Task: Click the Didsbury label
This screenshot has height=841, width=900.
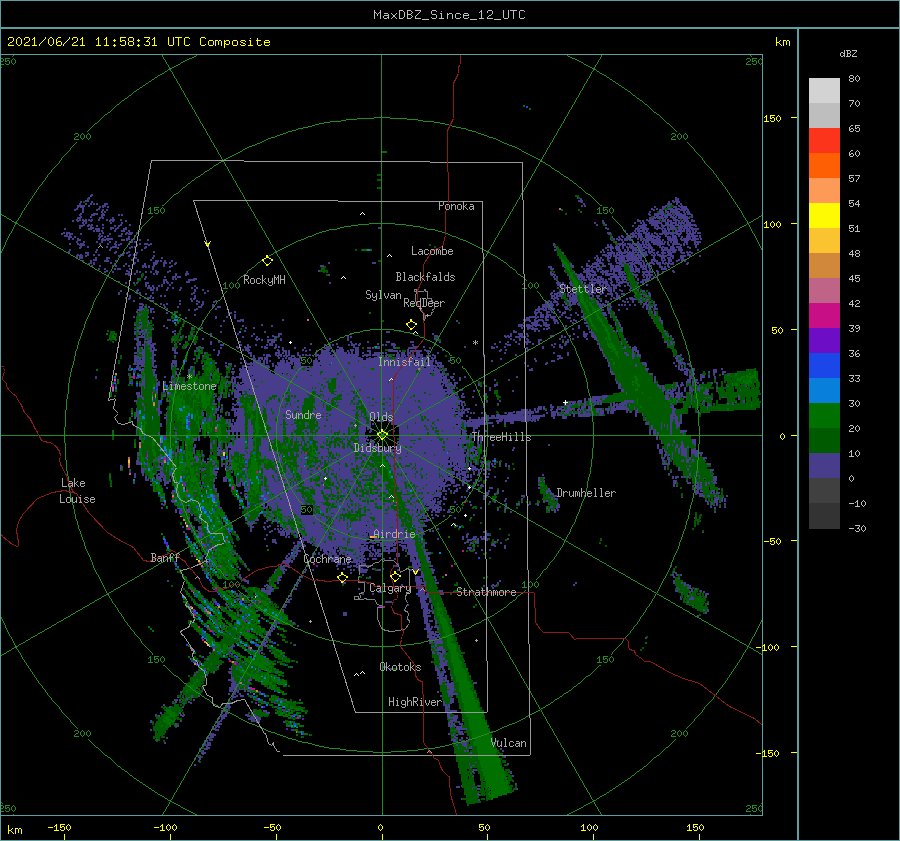Action: 377,448
